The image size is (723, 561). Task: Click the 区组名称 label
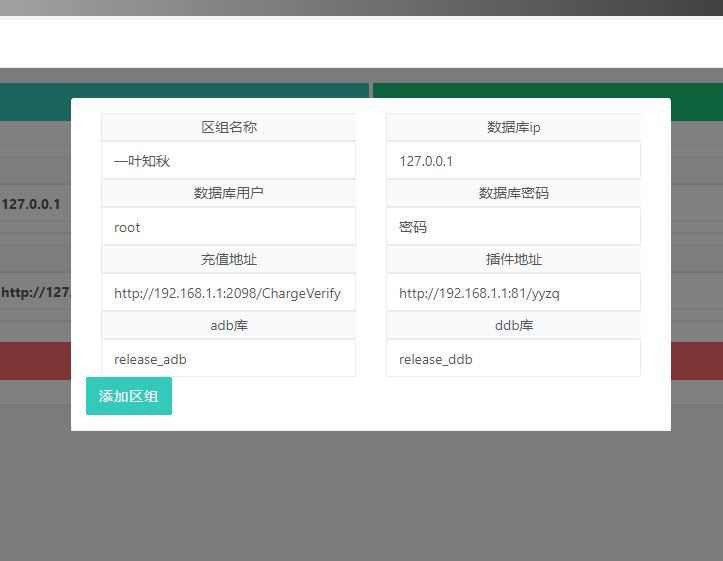click(x=229, y=127)
